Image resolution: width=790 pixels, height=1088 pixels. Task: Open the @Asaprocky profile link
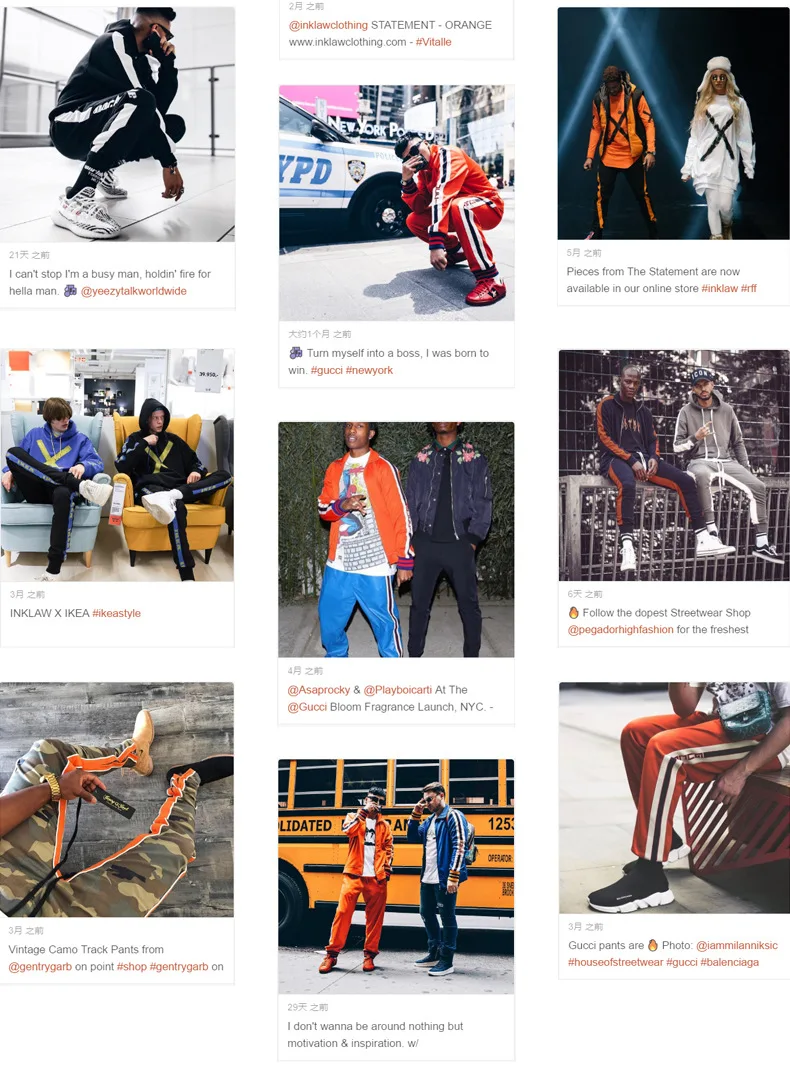[x=319, y=690]
